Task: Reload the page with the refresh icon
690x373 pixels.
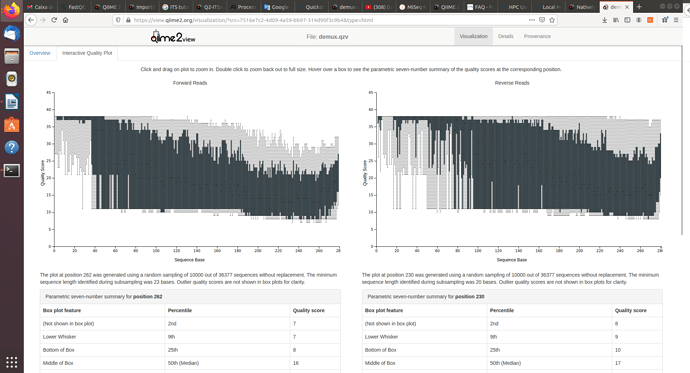Action: point(54,20)
